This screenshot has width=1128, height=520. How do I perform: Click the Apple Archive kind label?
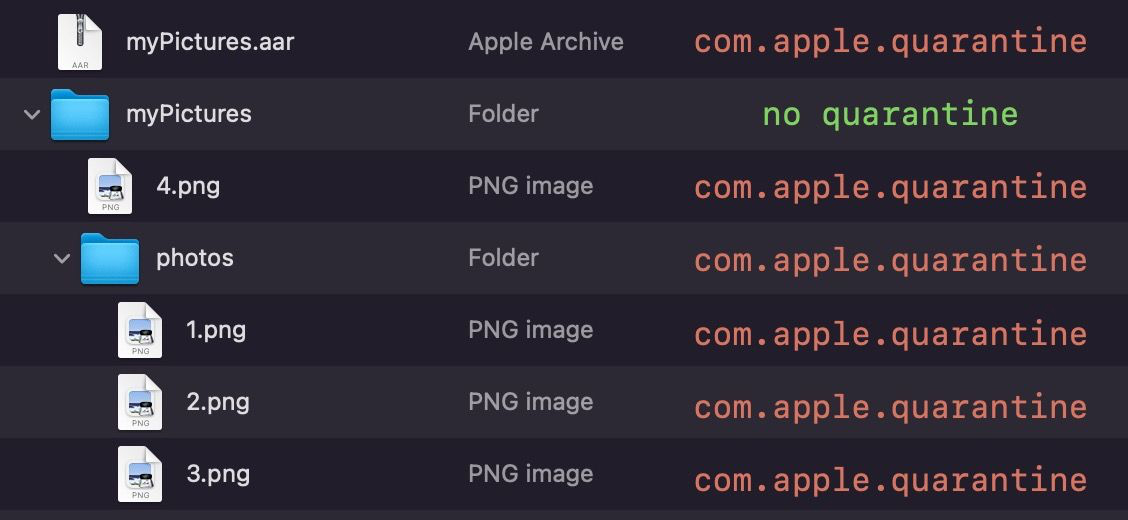coord(546,42)
